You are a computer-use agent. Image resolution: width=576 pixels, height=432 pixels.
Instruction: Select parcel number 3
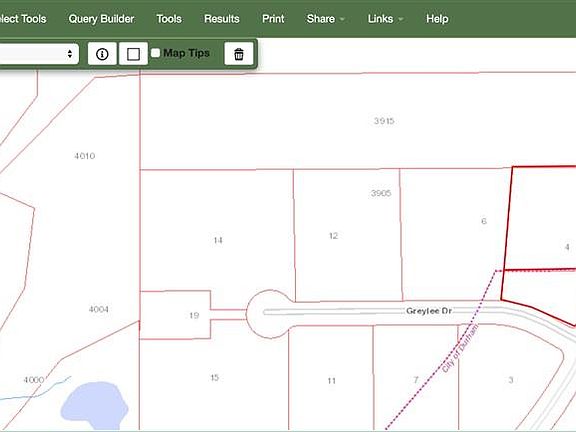(511, 380)
